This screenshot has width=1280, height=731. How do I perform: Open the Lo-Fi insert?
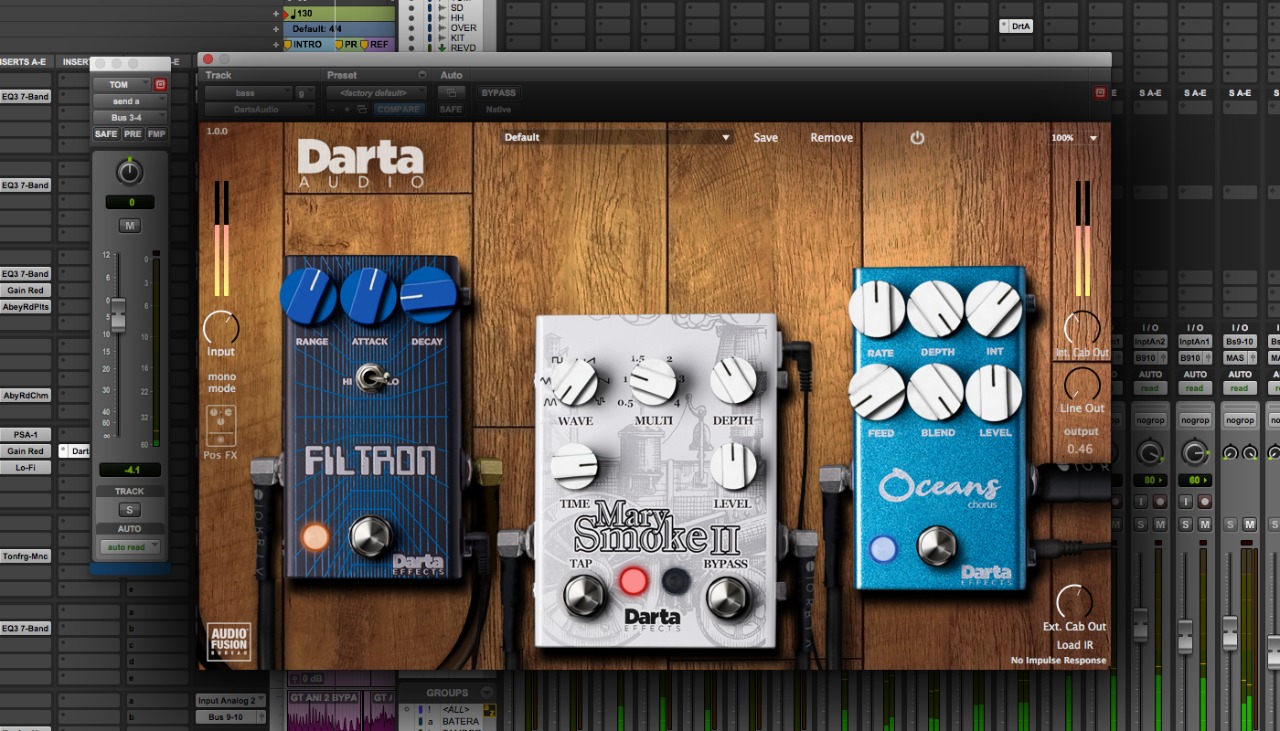[x=26, y=467]
